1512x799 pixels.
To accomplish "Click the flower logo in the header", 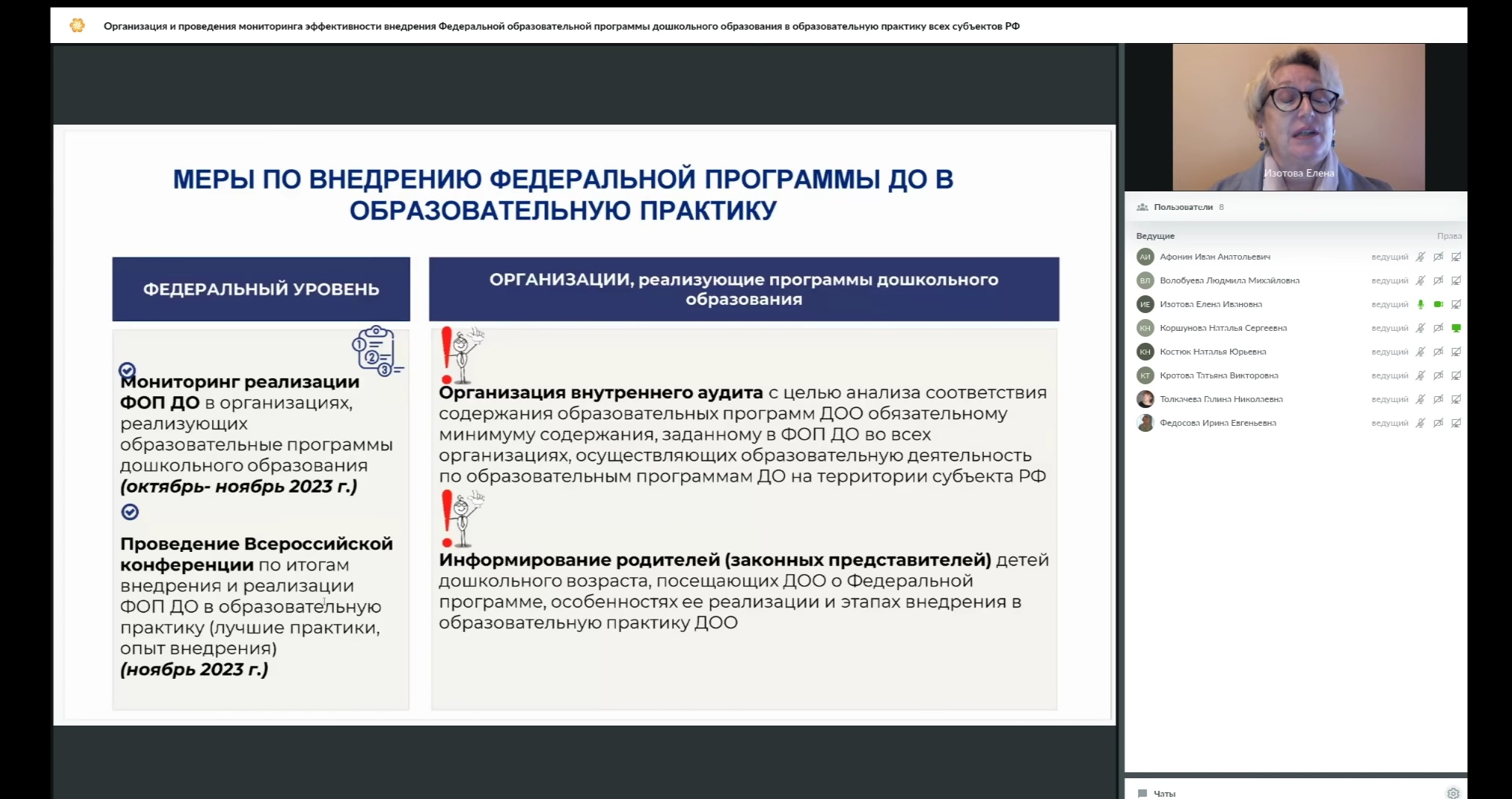I will click(77, 26).
